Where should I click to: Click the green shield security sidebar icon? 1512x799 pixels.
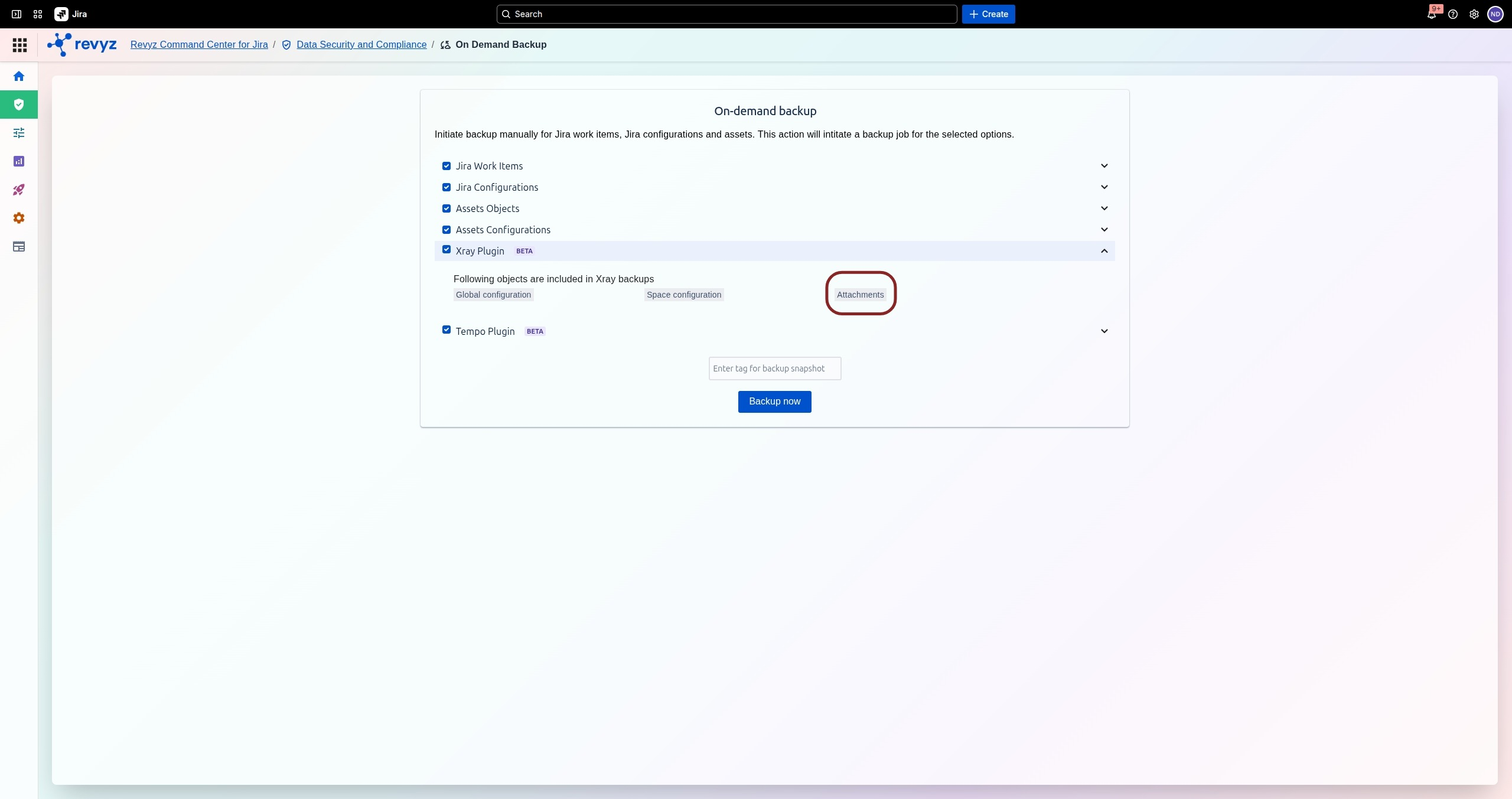(x=19, y=105)
